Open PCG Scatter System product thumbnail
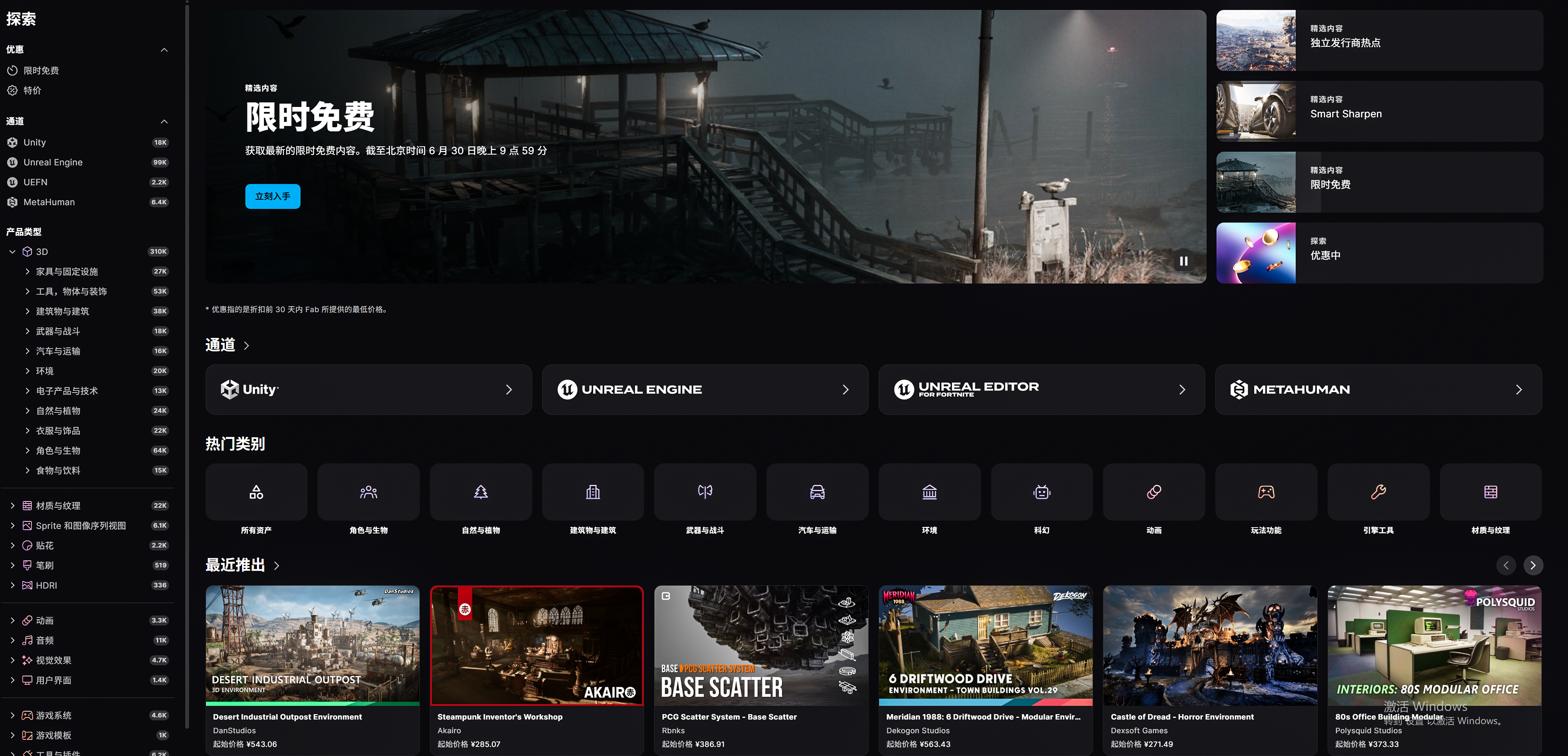 tap(761, 645)
